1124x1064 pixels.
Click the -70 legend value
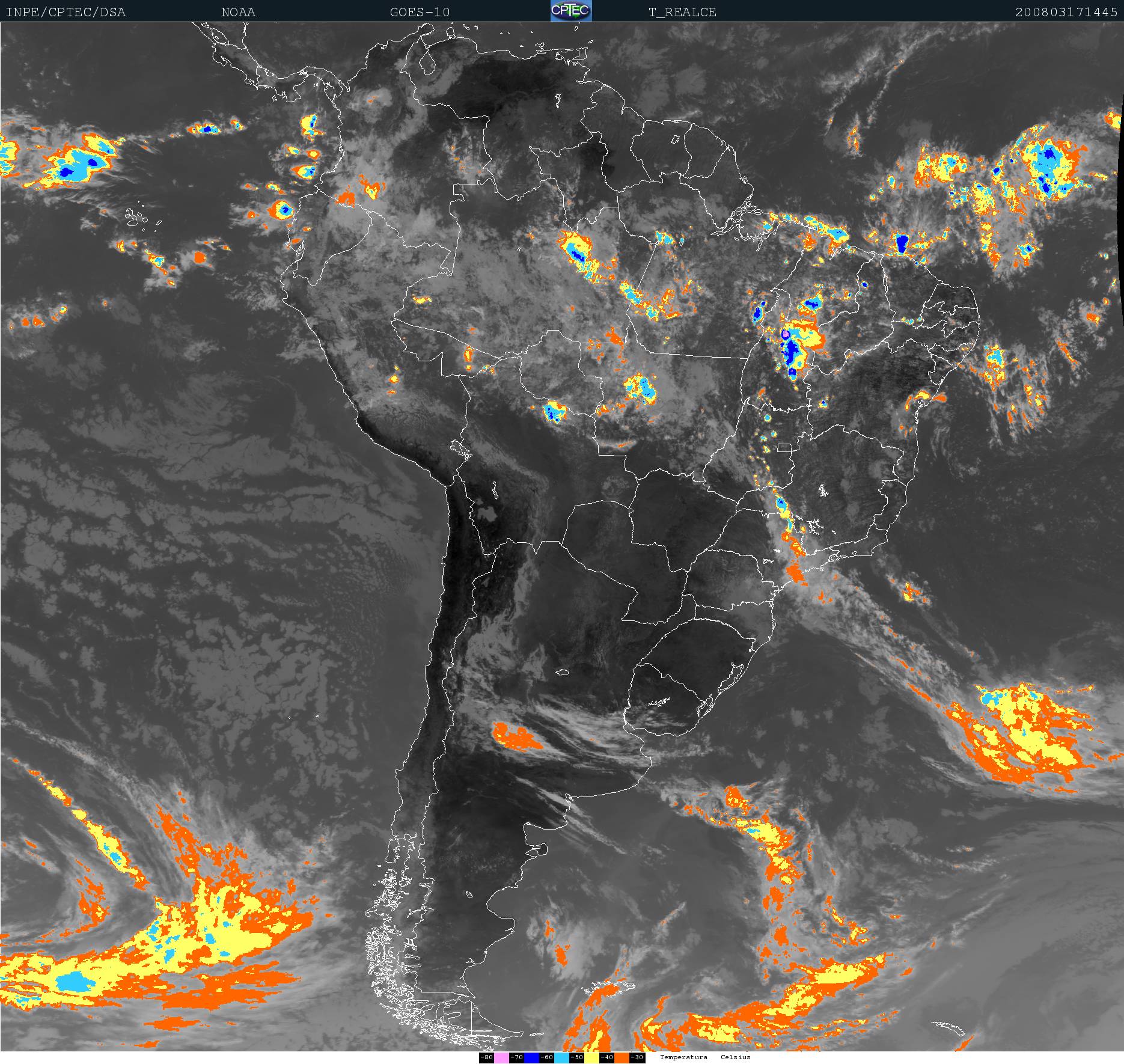coord(517,1057)
